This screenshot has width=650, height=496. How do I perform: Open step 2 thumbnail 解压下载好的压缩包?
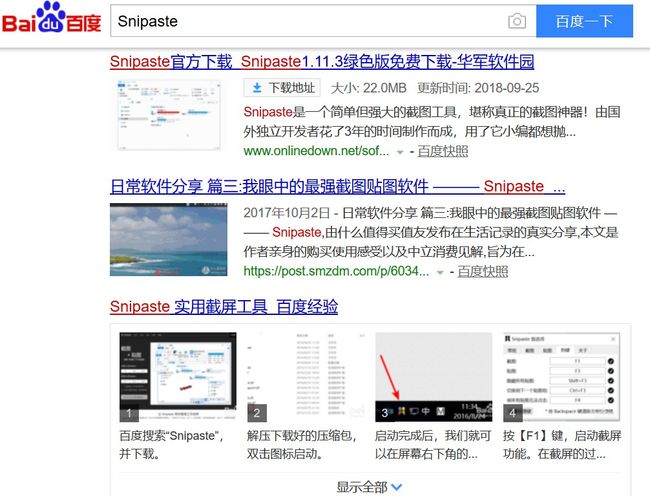click(306, 377)
